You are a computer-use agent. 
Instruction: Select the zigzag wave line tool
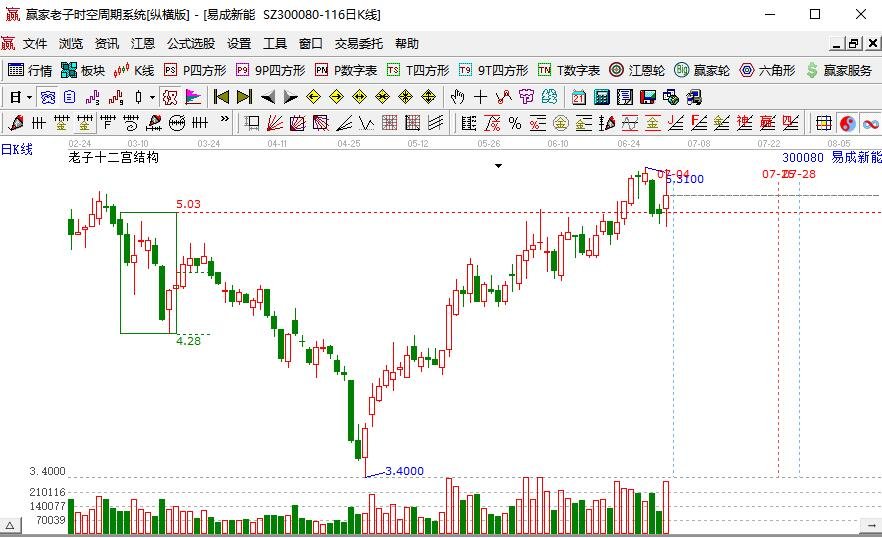pyautogui.click(x=366, y=123)
